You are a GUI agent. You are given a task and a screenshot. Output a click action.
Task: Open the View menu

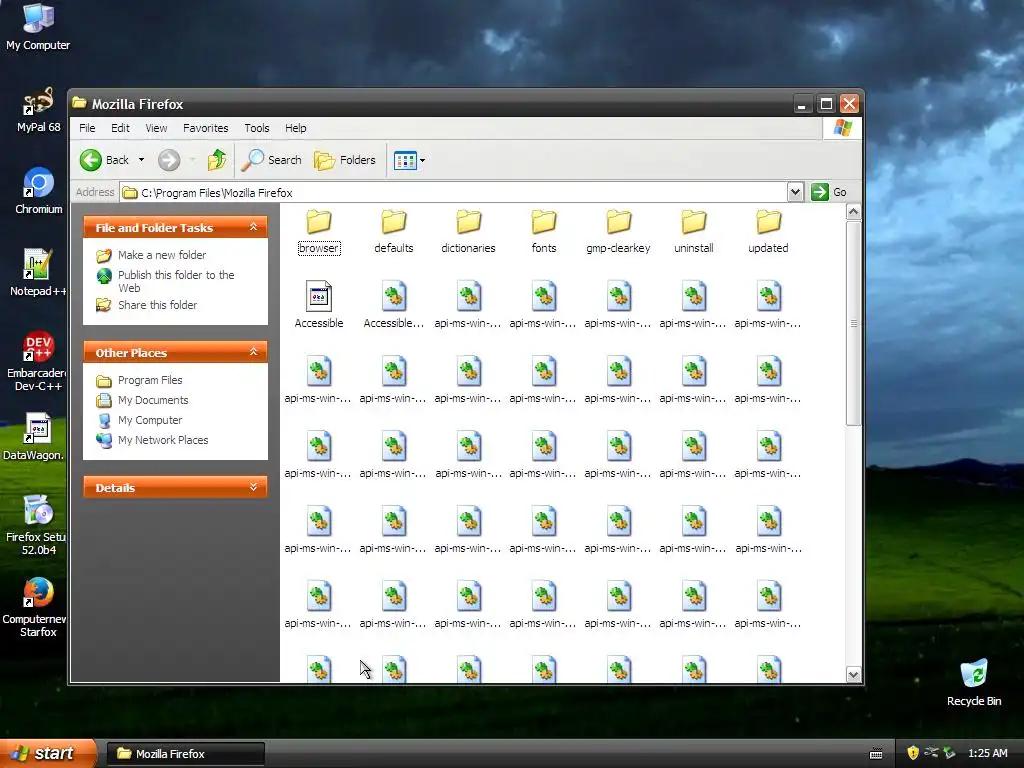pyautogui.click(x=156, y=128)
